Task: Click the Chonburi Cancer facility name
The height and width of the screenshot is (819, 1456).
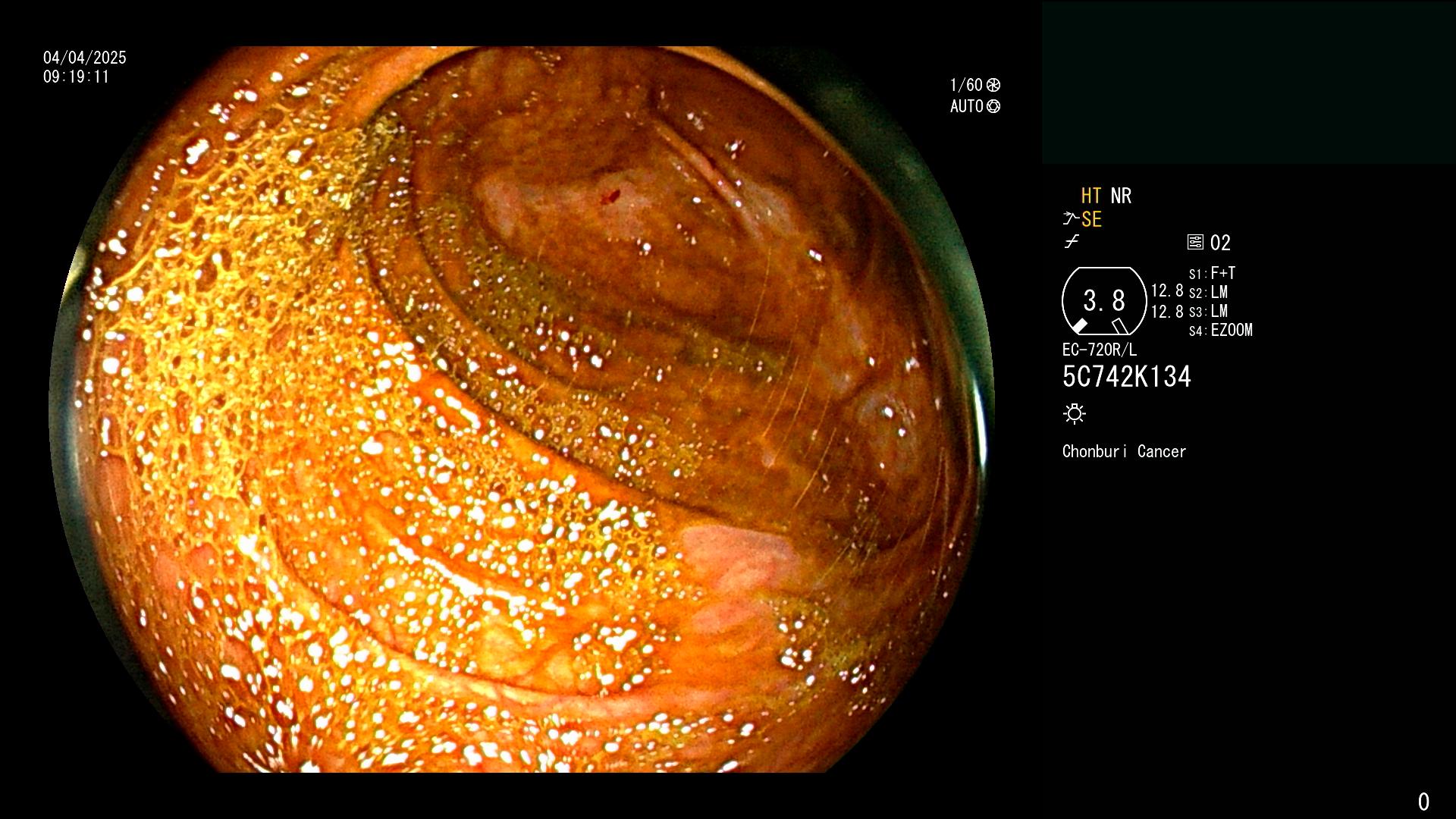Action: click(1124, 451)
